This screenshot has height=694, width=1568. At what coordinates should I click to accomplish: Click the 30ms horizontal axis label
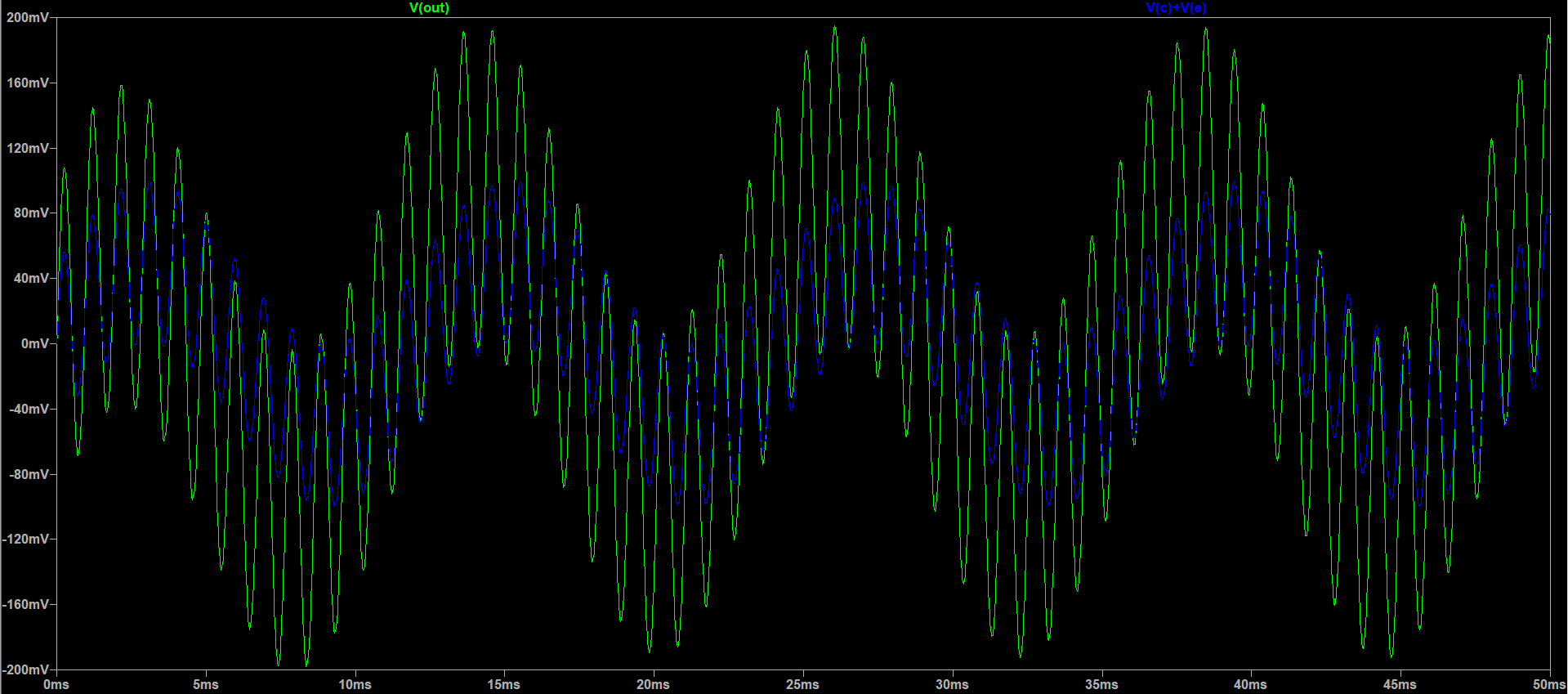pyautogui.click(x=952, y=684)
